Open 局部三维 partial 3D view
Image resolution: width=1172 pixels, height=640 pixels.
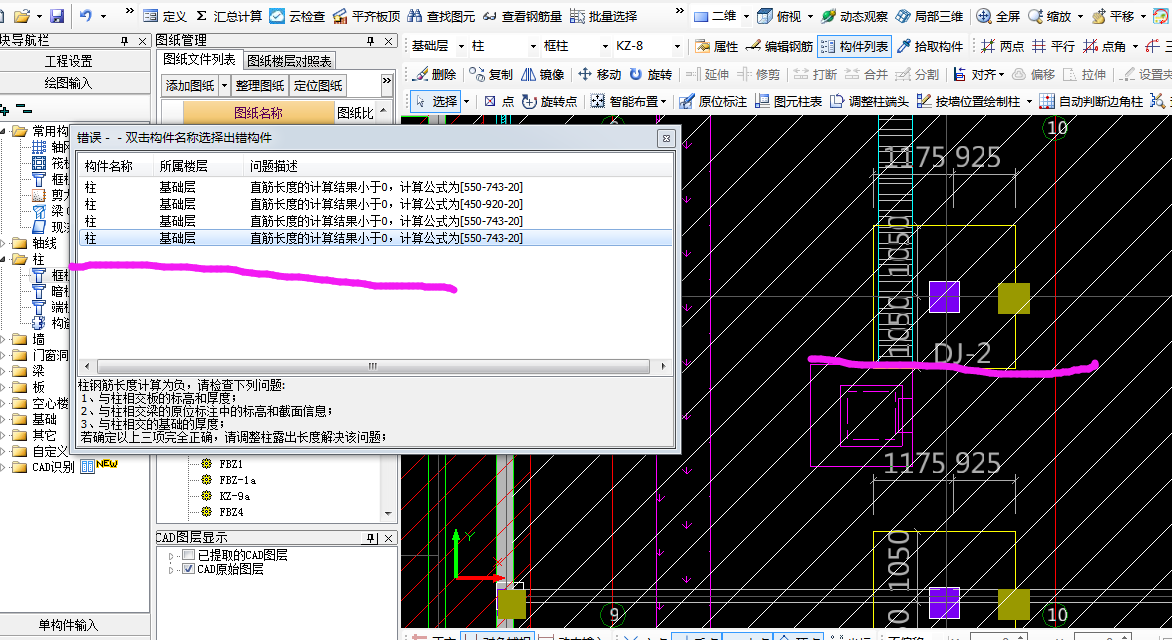[x=929, y=16]
